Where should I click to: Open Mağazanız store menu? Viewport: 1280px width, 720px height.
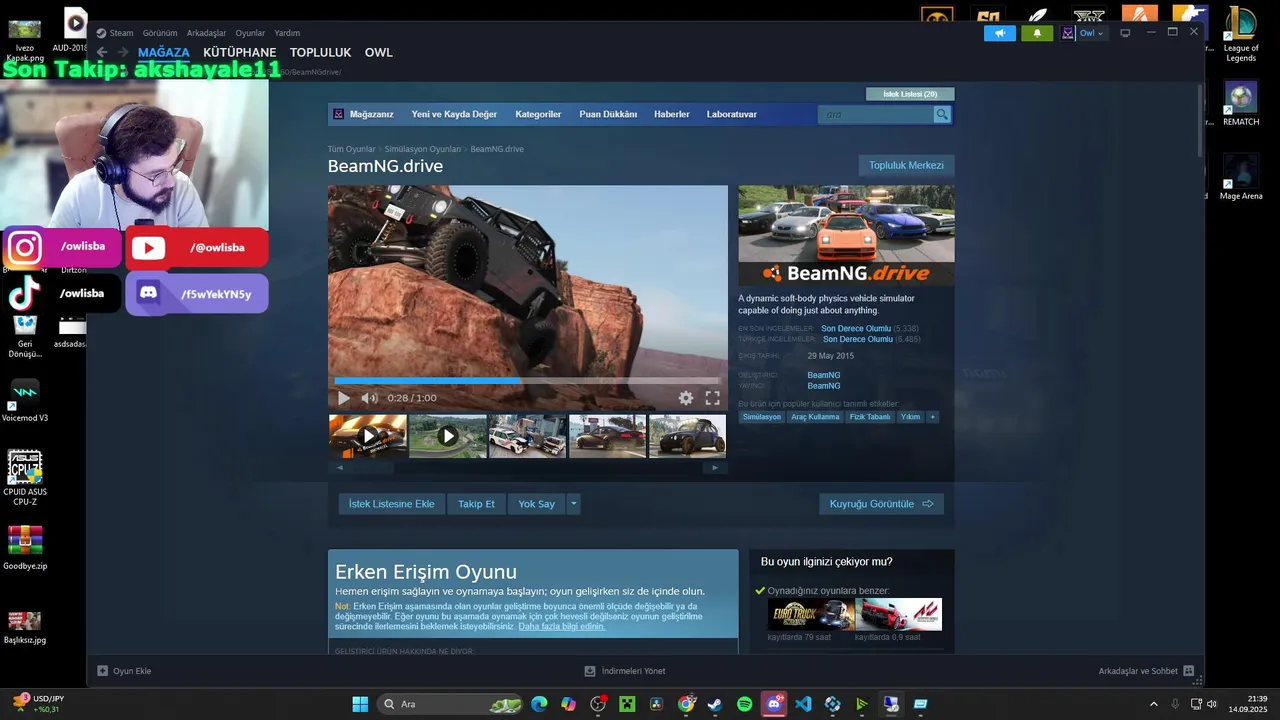coord(371,114)
